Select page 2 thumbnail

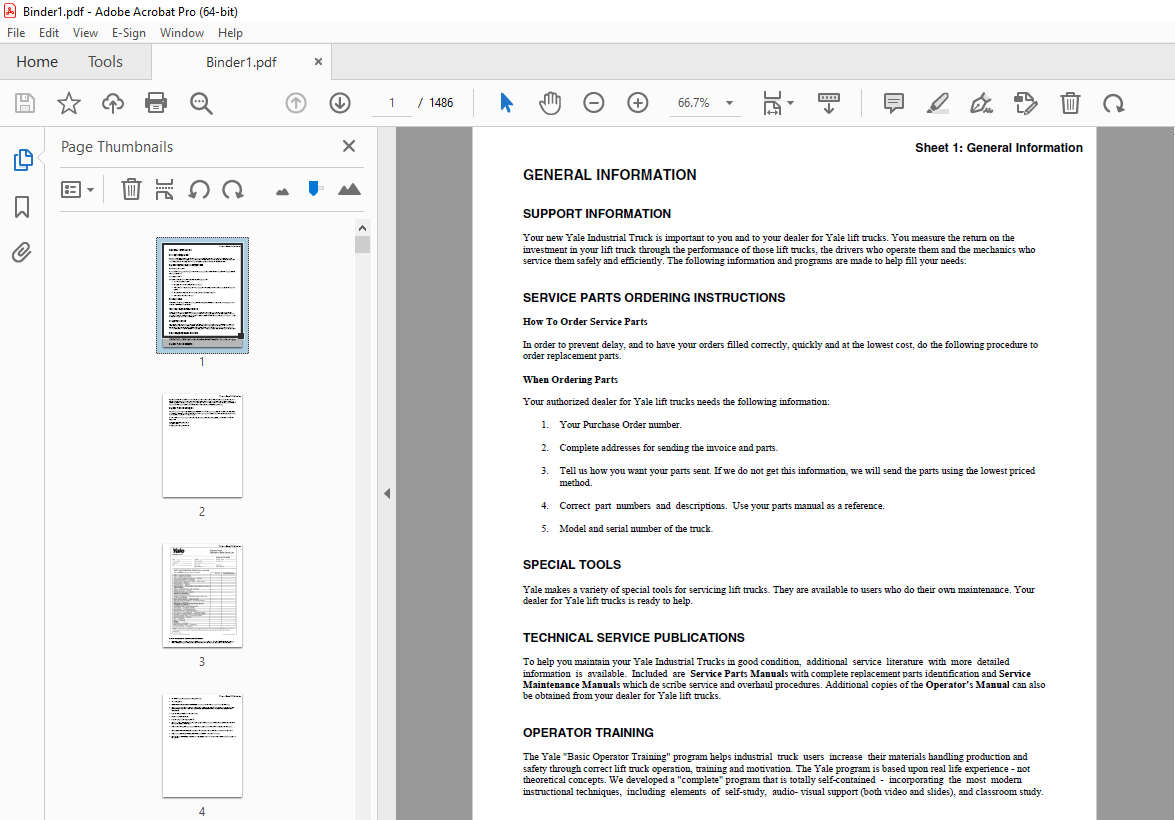(202, 445)
